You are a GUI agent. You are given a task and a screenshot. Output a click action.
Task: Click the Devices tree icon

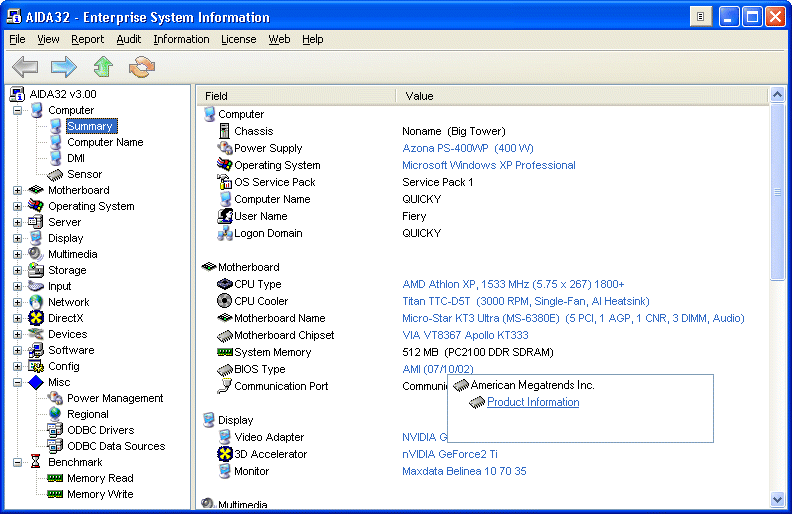coord(36,334)
